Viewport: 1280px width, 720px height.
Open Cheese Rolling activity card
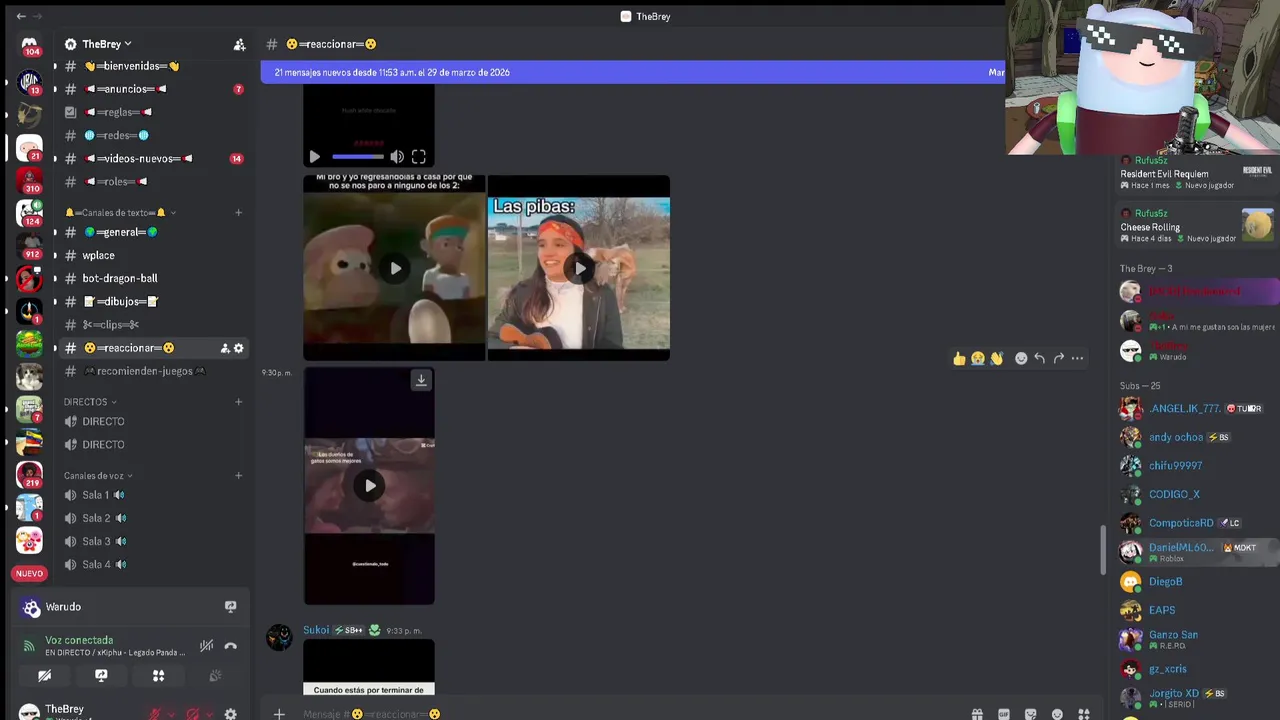[1196, 225]
